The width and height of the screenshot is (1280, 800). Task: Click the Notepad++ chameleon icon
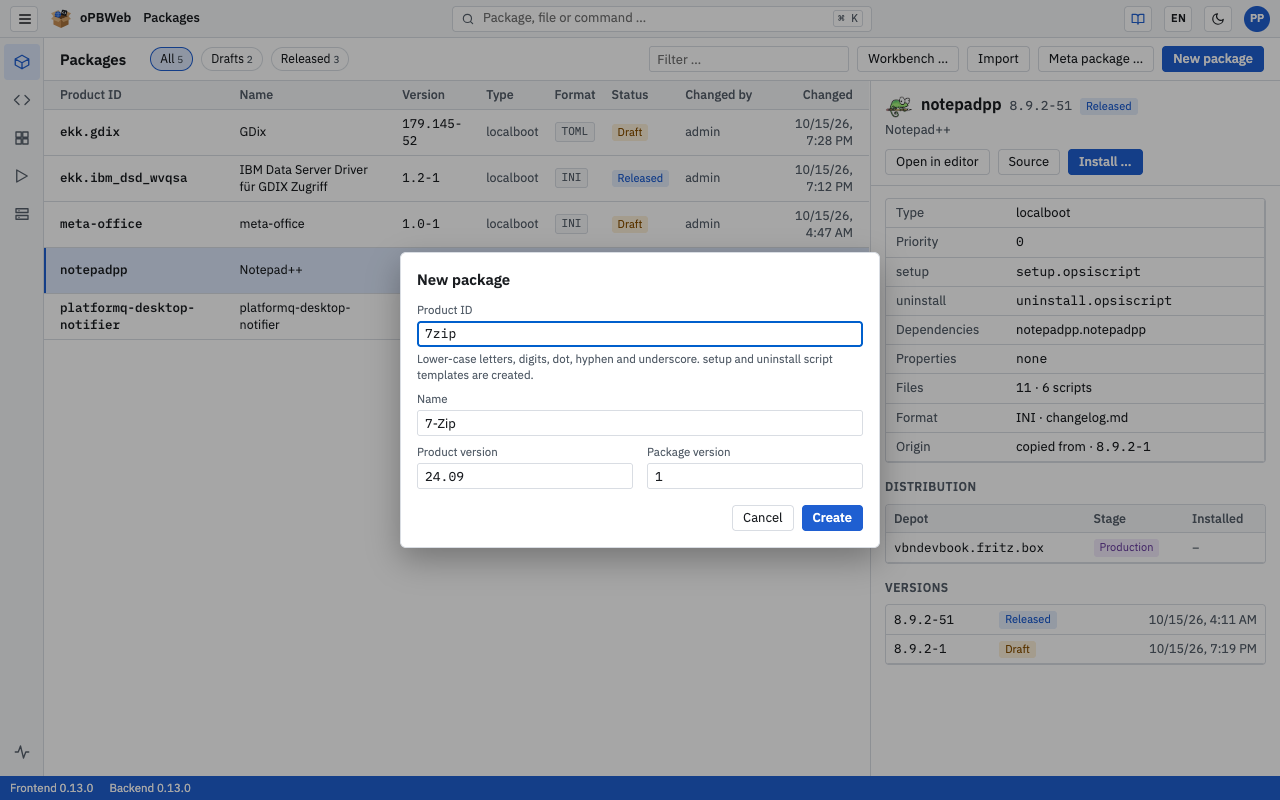point(899,106)
